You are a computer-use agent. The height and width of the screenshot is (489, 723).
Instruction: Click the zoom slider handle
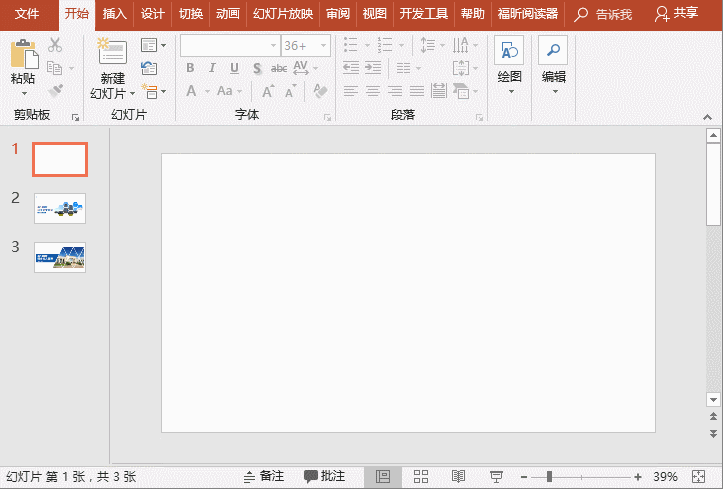click(548, 476)
